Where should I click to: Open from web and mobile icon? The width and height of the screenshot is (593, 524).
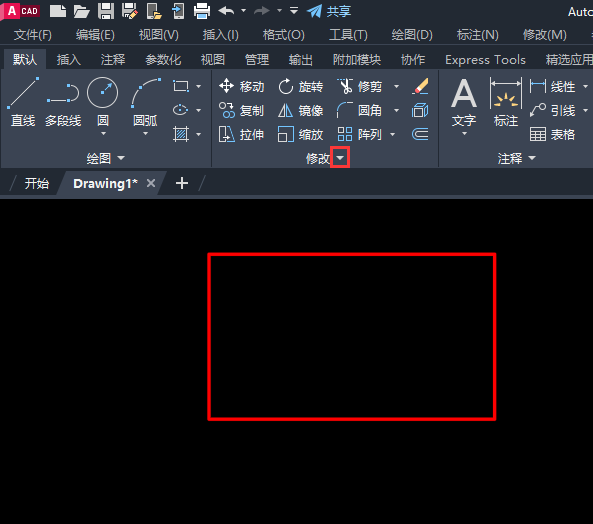pyautogui.click(x=154, y=11)
